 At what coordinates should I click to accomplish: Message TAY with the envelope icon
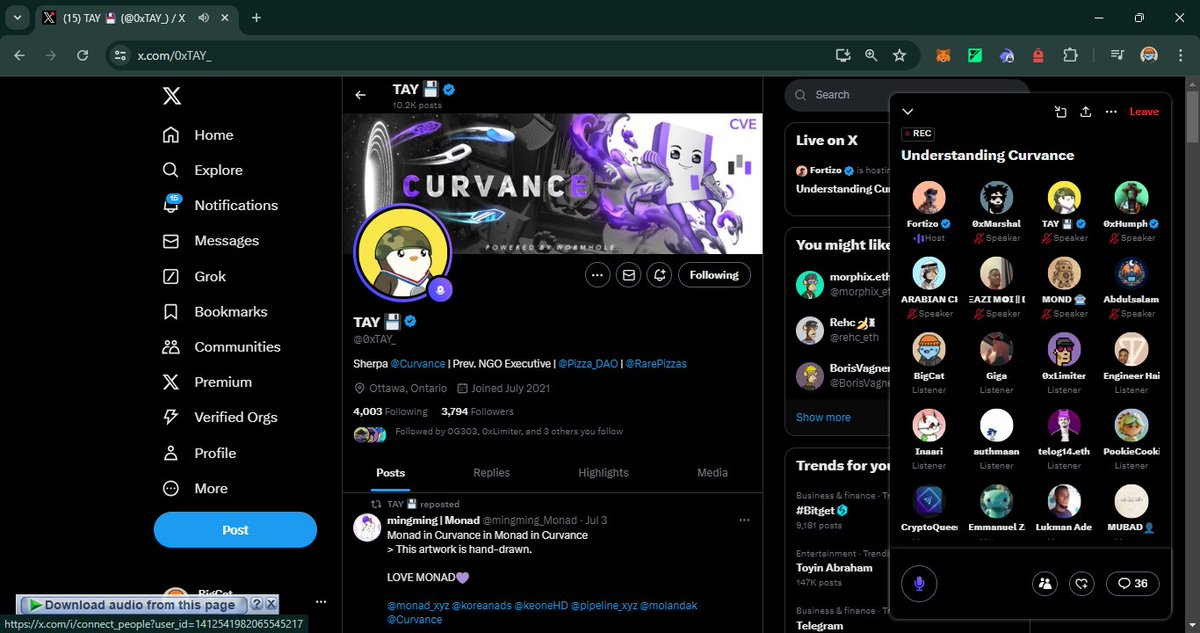tap(628, 275)
